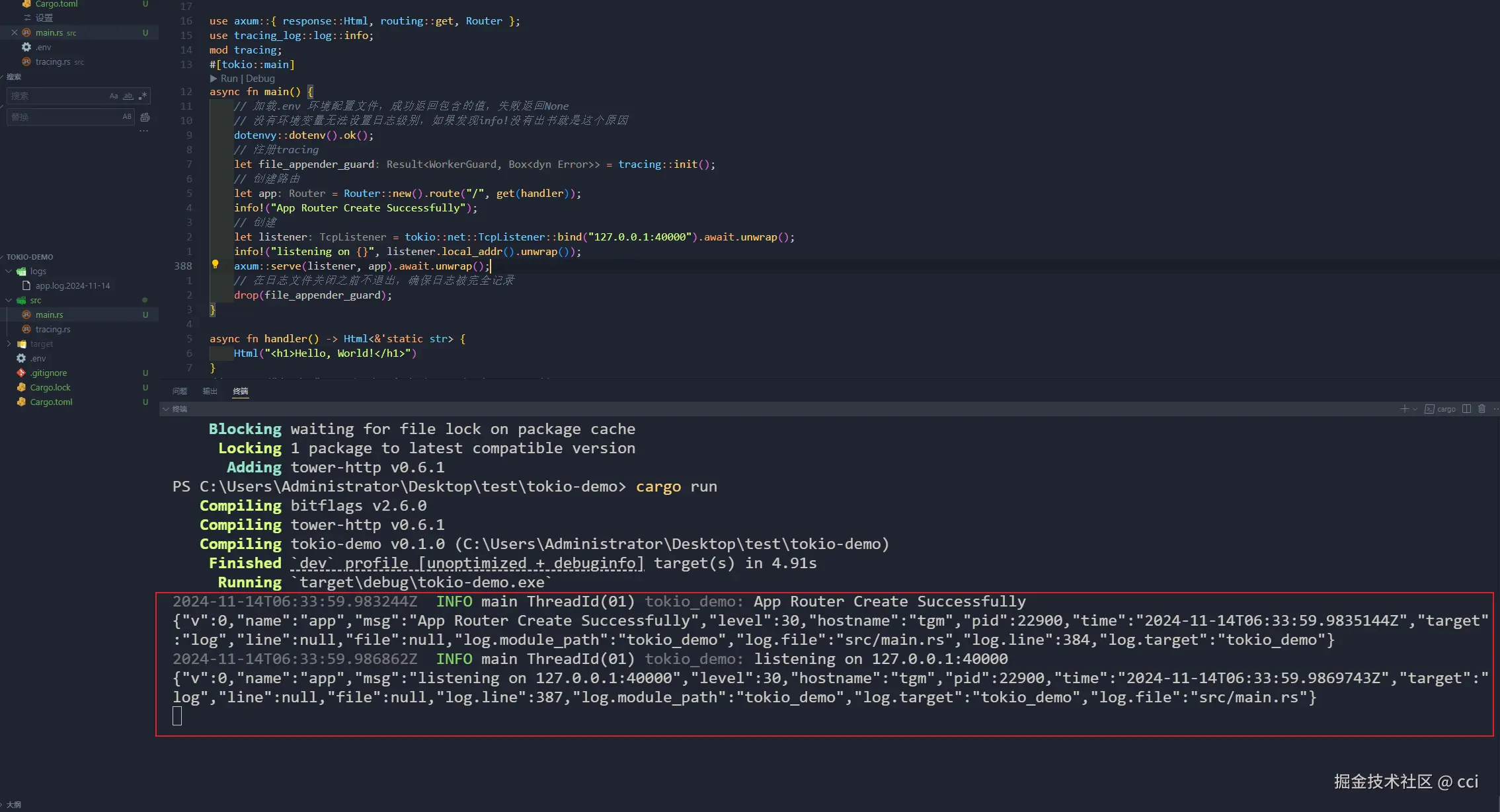
Task: Click the new terminal plus icon
Action: 1404,409
